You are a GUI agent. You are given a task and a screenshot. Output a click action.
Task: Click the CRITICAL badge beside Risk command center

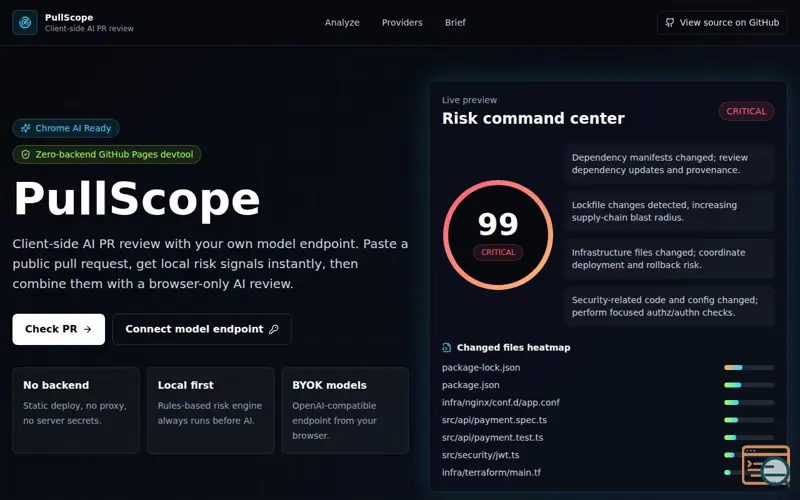(x=746, y=111)
